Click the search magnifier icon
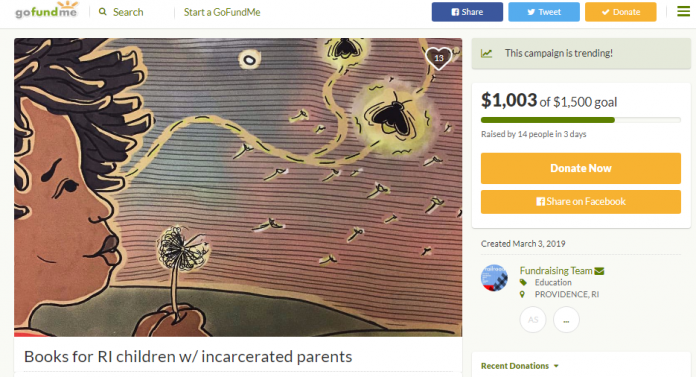The image size is (696, 377). (103, 12)
